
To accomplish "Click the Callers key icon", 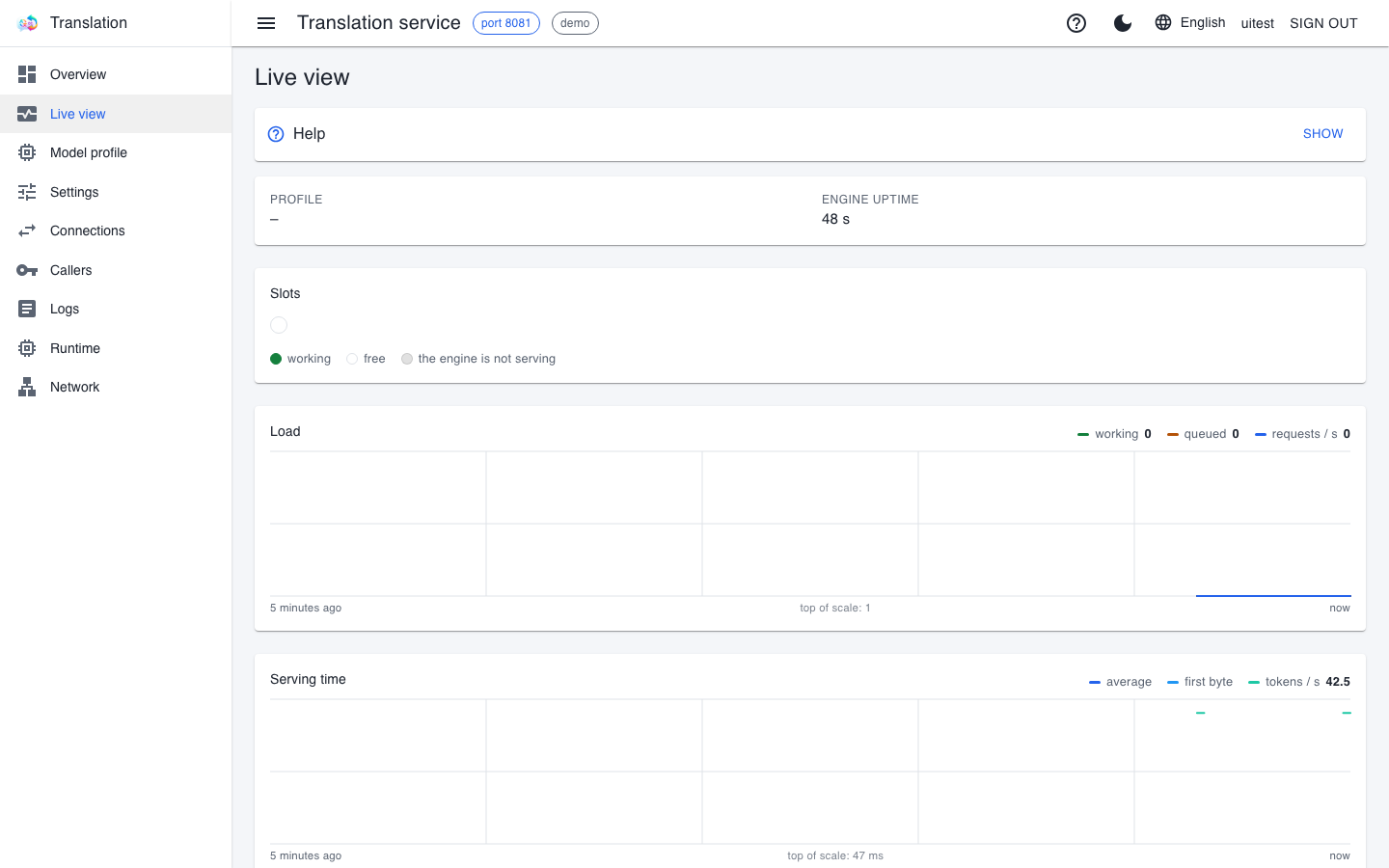I will [x=27, y=270].
